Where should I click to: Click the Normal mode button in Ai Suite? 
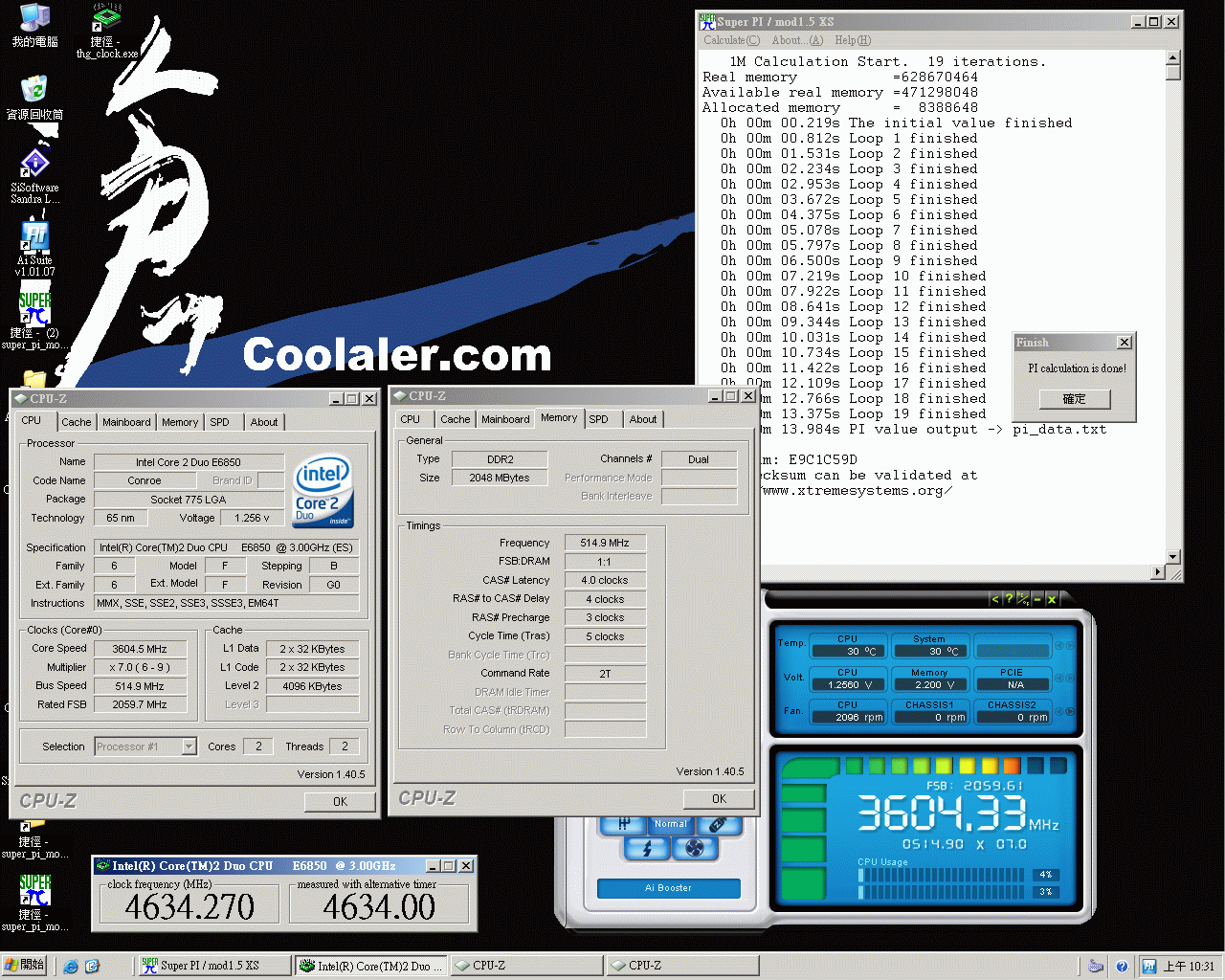coord(671,824)
